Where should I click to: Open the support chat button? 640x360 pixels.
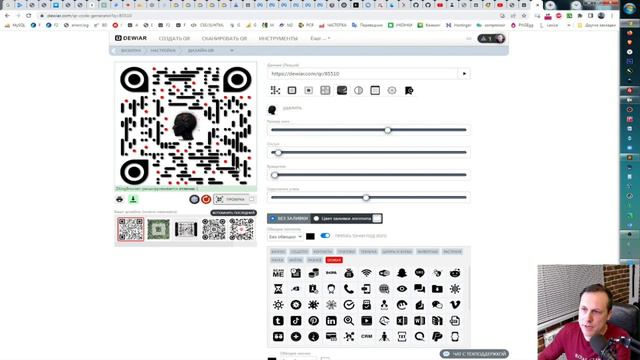click(474, 354)
